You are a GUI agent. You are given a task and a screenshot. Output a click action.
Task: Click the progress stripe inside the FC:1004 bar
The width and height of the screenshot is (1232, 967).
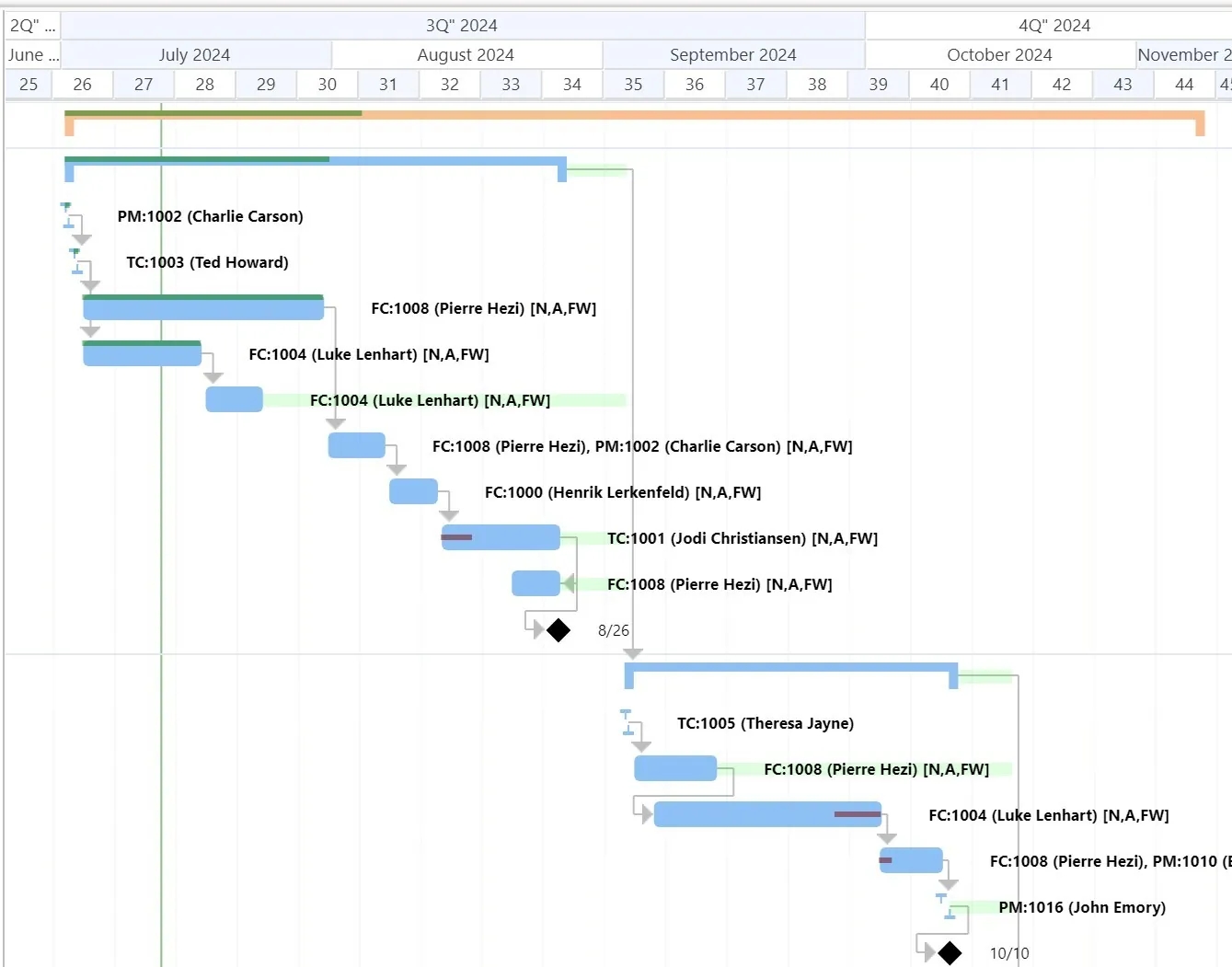pos(856,814)
